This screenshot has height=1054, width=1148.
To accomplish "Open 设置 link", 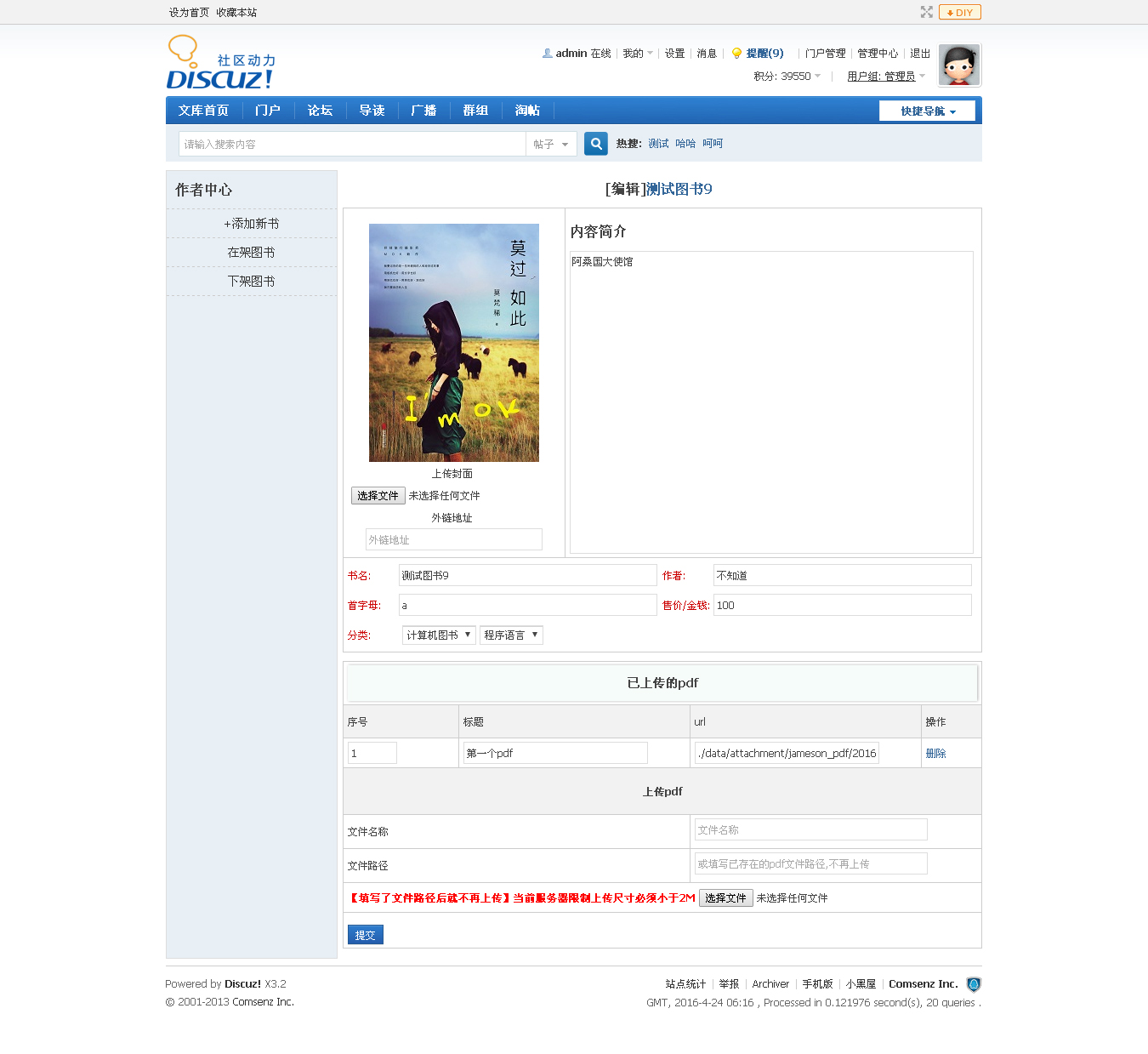I will point(674,53).
